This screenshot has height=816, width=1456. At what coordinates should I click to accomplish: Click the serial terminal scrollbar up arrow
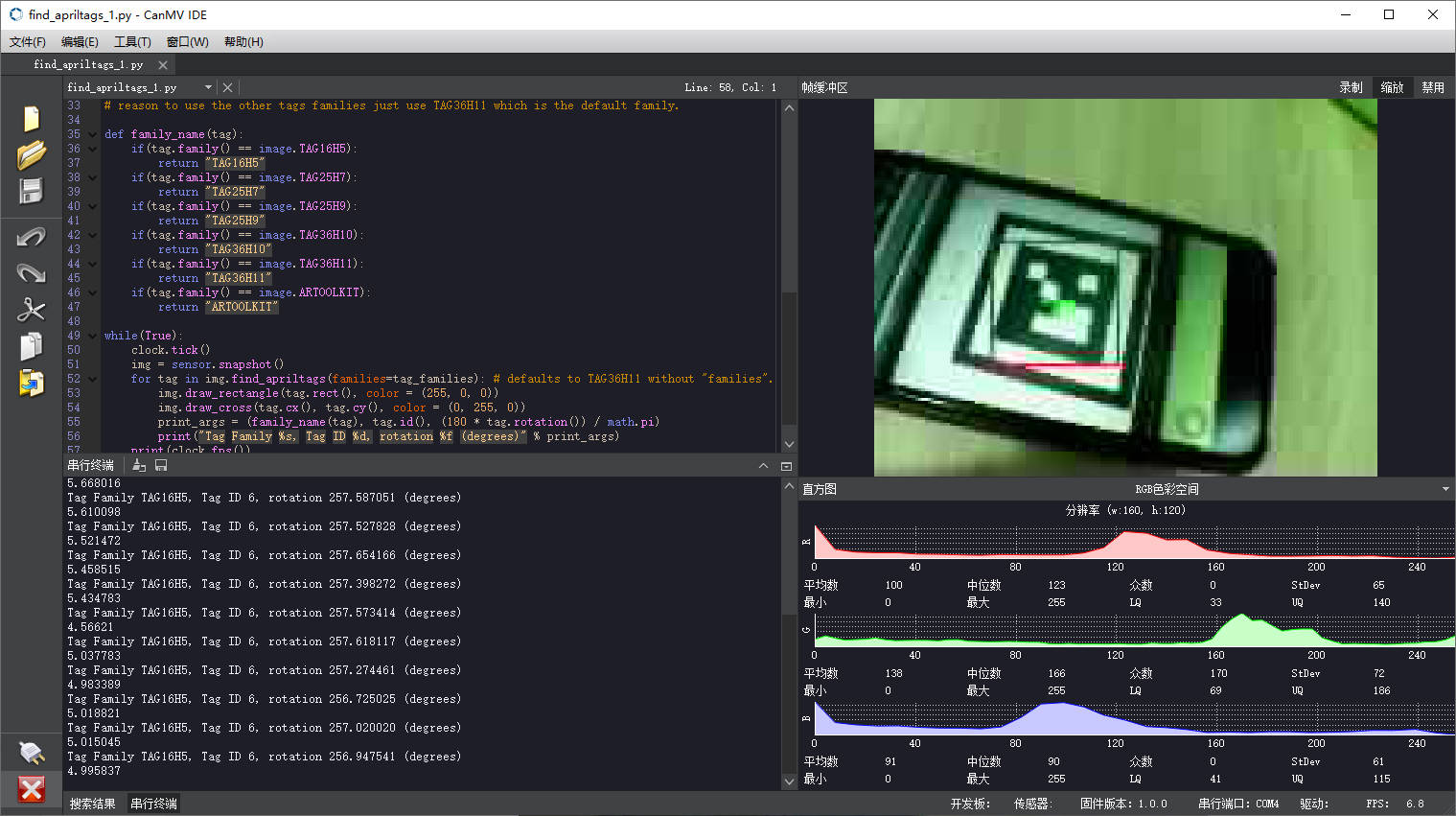[789, 486]
